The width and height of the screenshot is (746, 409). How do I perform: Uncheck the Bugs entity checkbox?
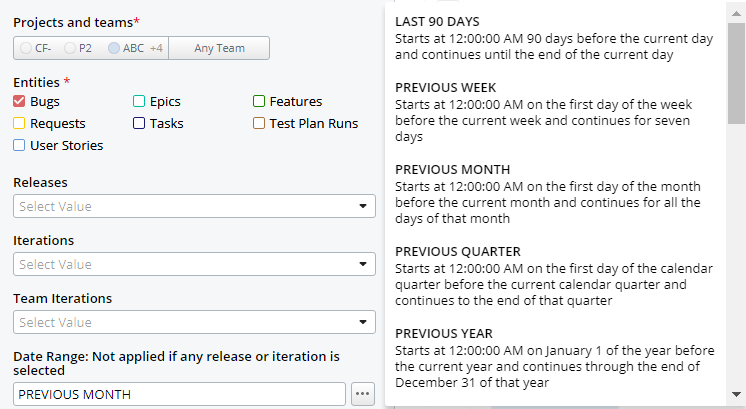(x=19, y=102)
